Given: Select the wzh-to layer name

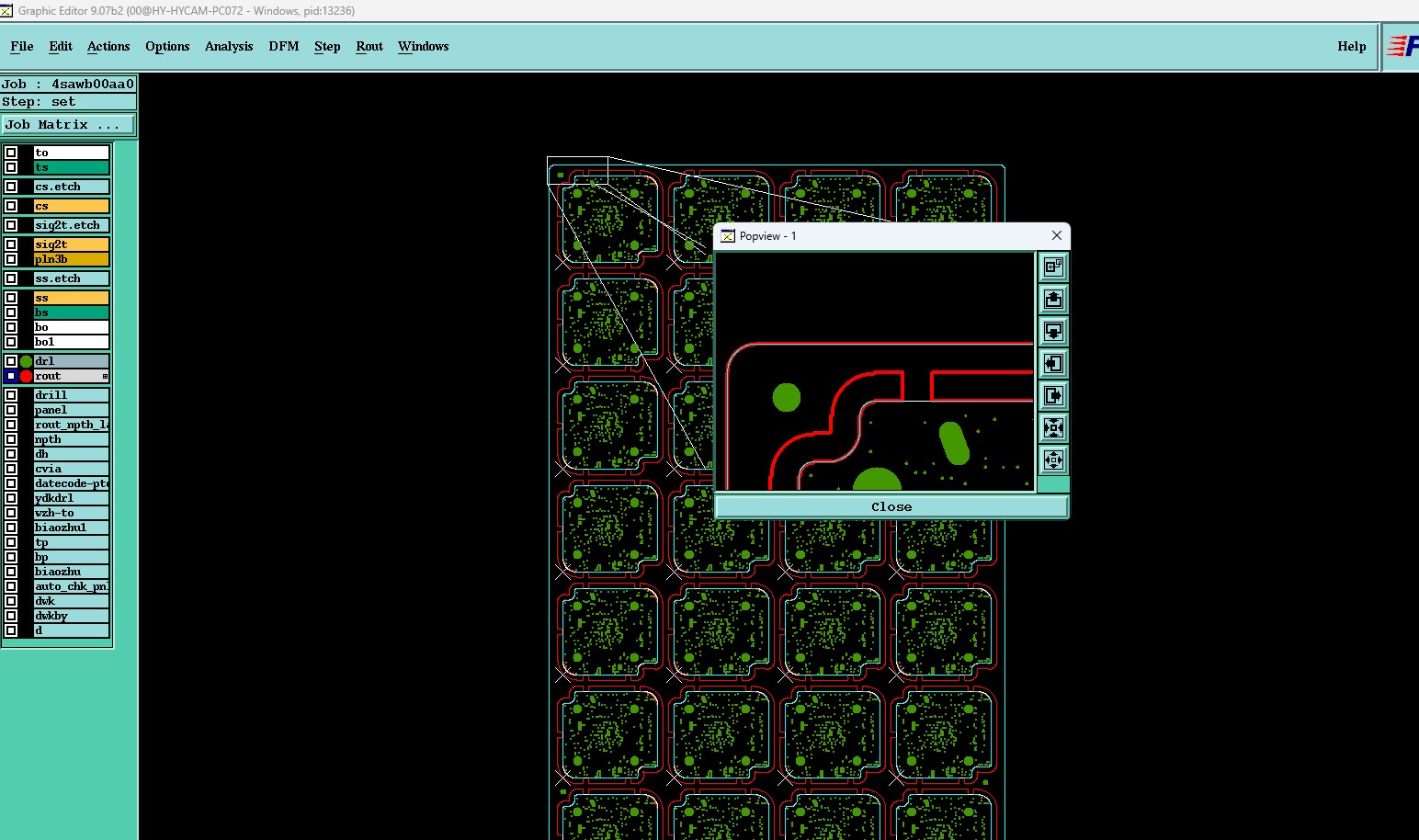Looking at the screenshot, I should click(x=72, y=513).
